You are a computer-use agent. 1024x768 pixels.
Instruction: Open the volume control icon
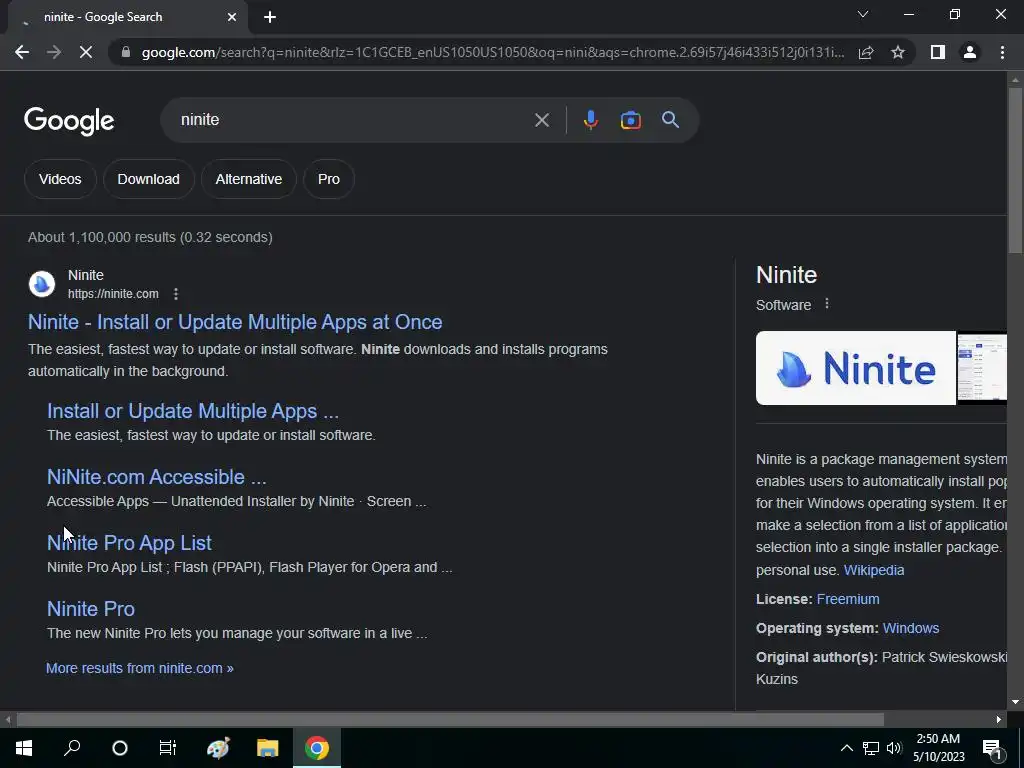click(x=894, y=748)
